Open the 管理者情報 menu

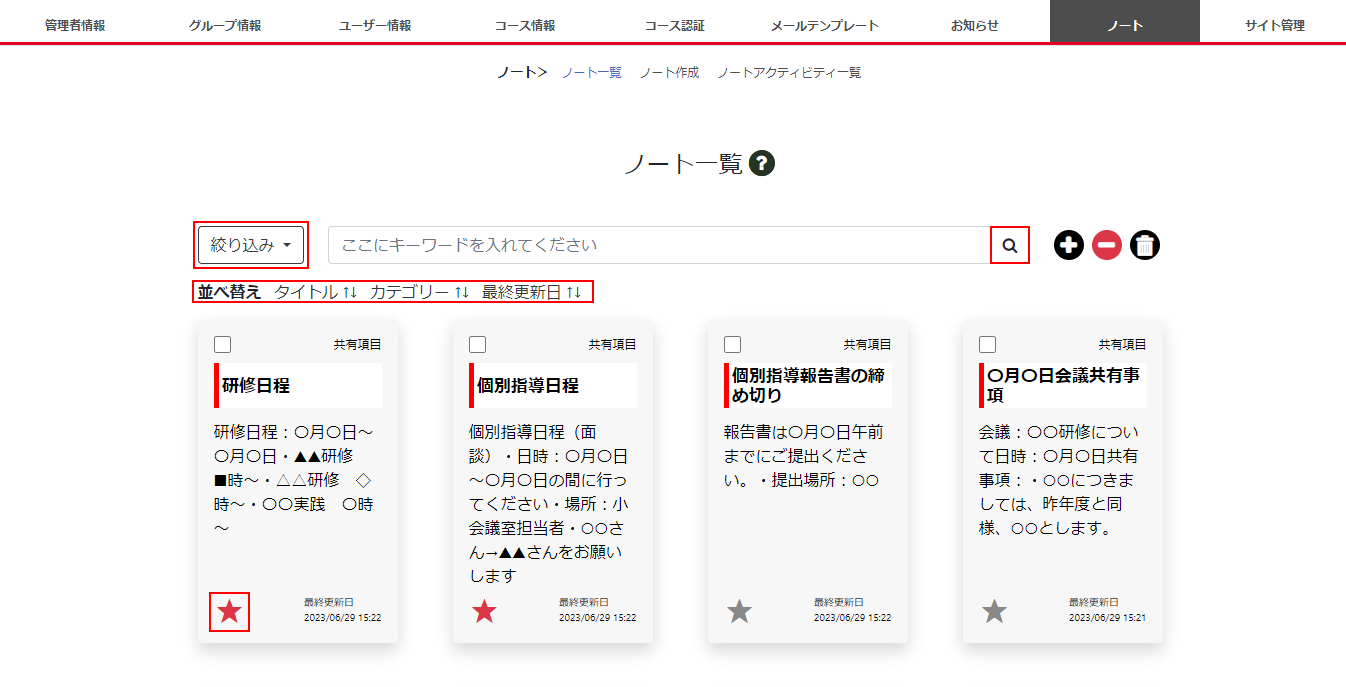75,25
